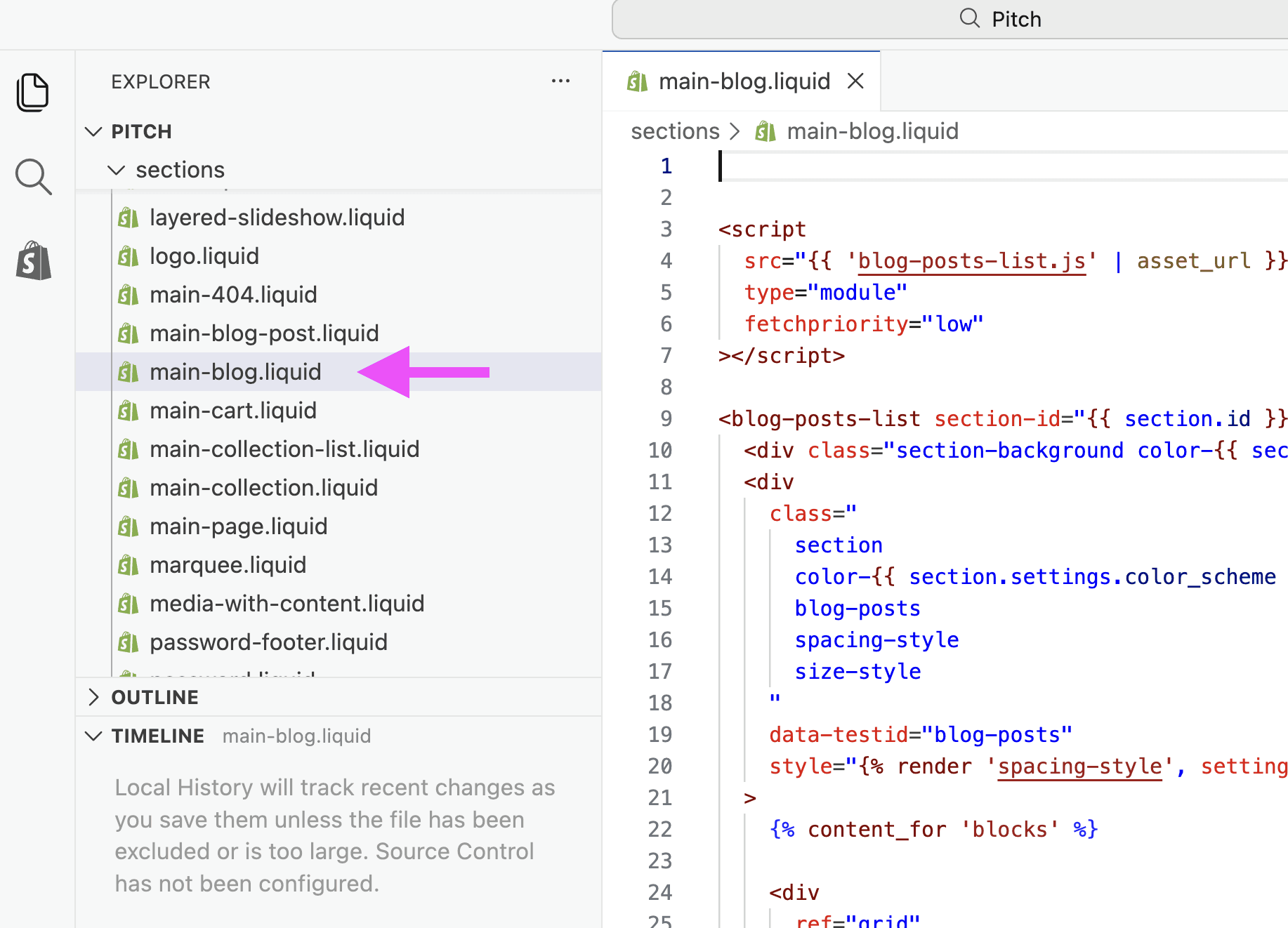This screenshot has height=928, width=1288.
Task: Expand the OUTLINE panel
Action: (93, 697)
